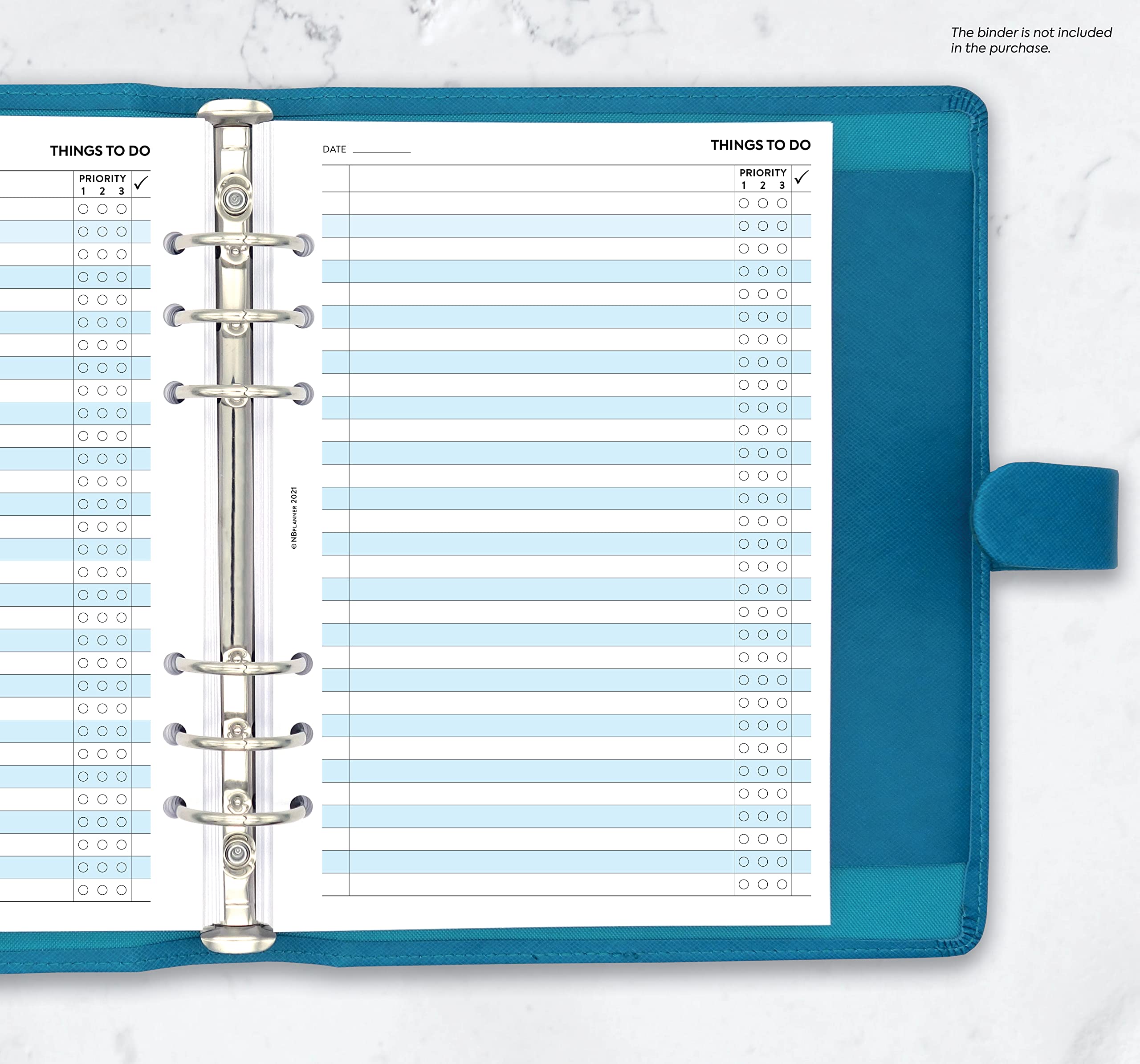The width and height of the screenshot is (1140, 1064).
Task: Click the first writing line on right page
Action: (x=541, y=203)
